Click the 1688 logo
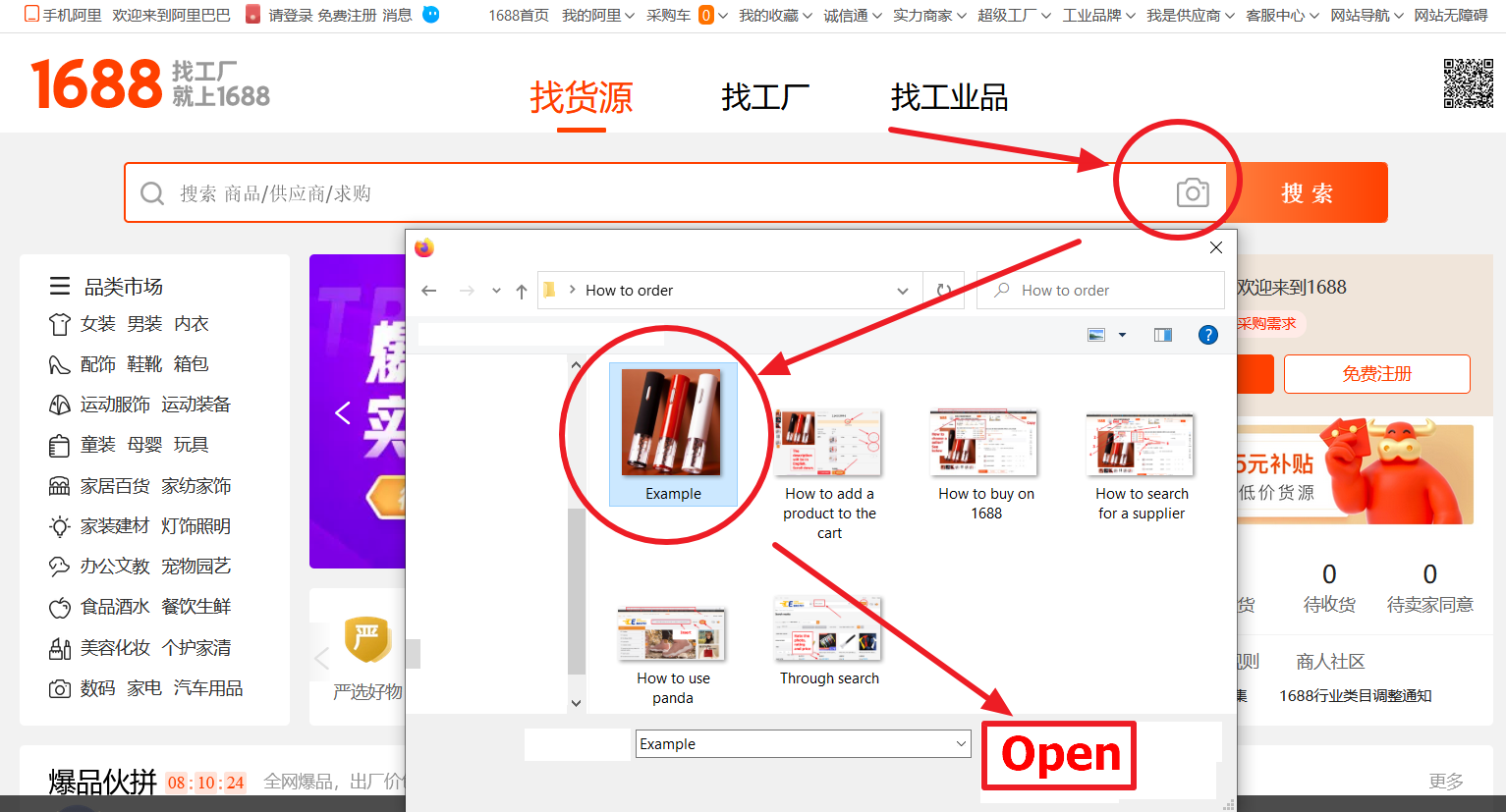1506x812 pixels. pos(96,83)
